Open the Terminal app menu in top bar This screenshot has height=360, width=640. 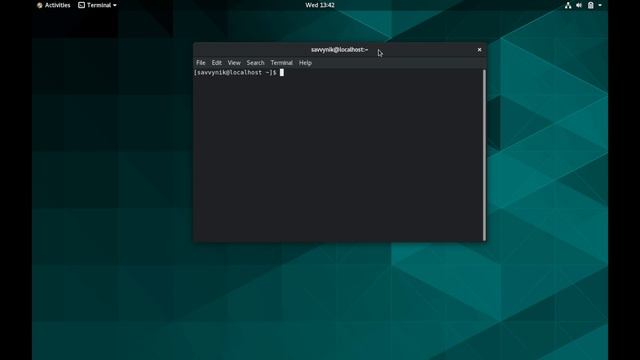tap(97, 5)
